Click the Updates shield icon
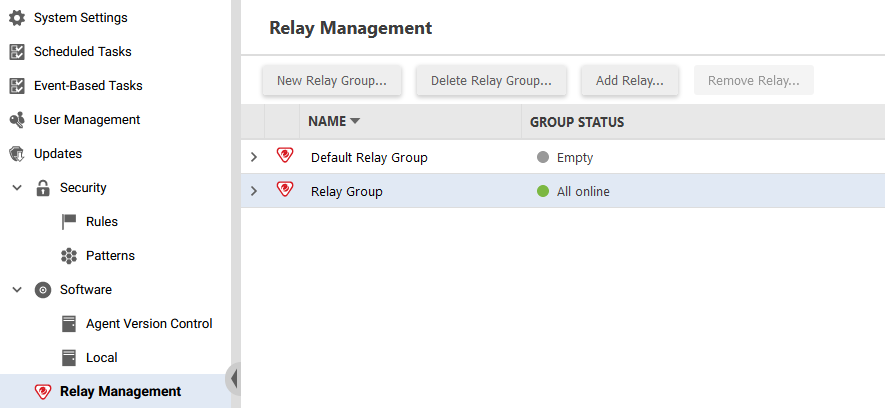 17,153
